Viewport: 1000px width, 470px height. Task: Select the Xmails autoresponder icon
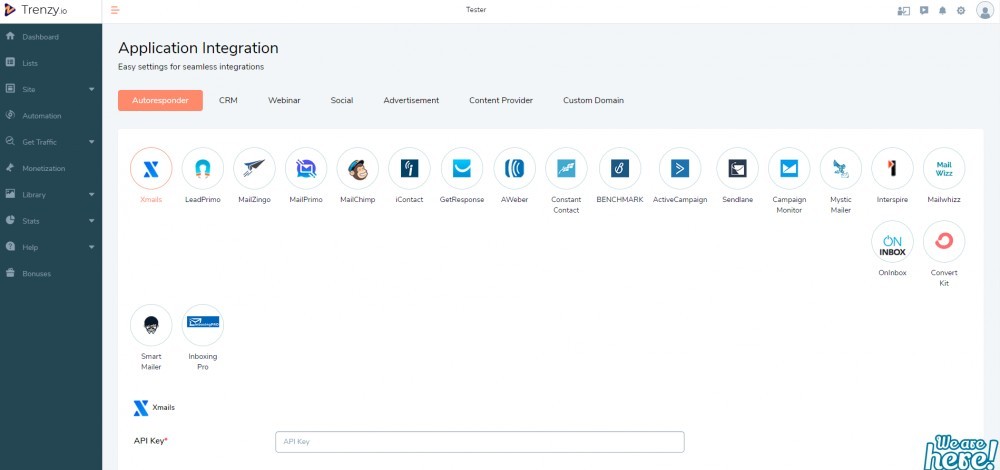[151, 168]
